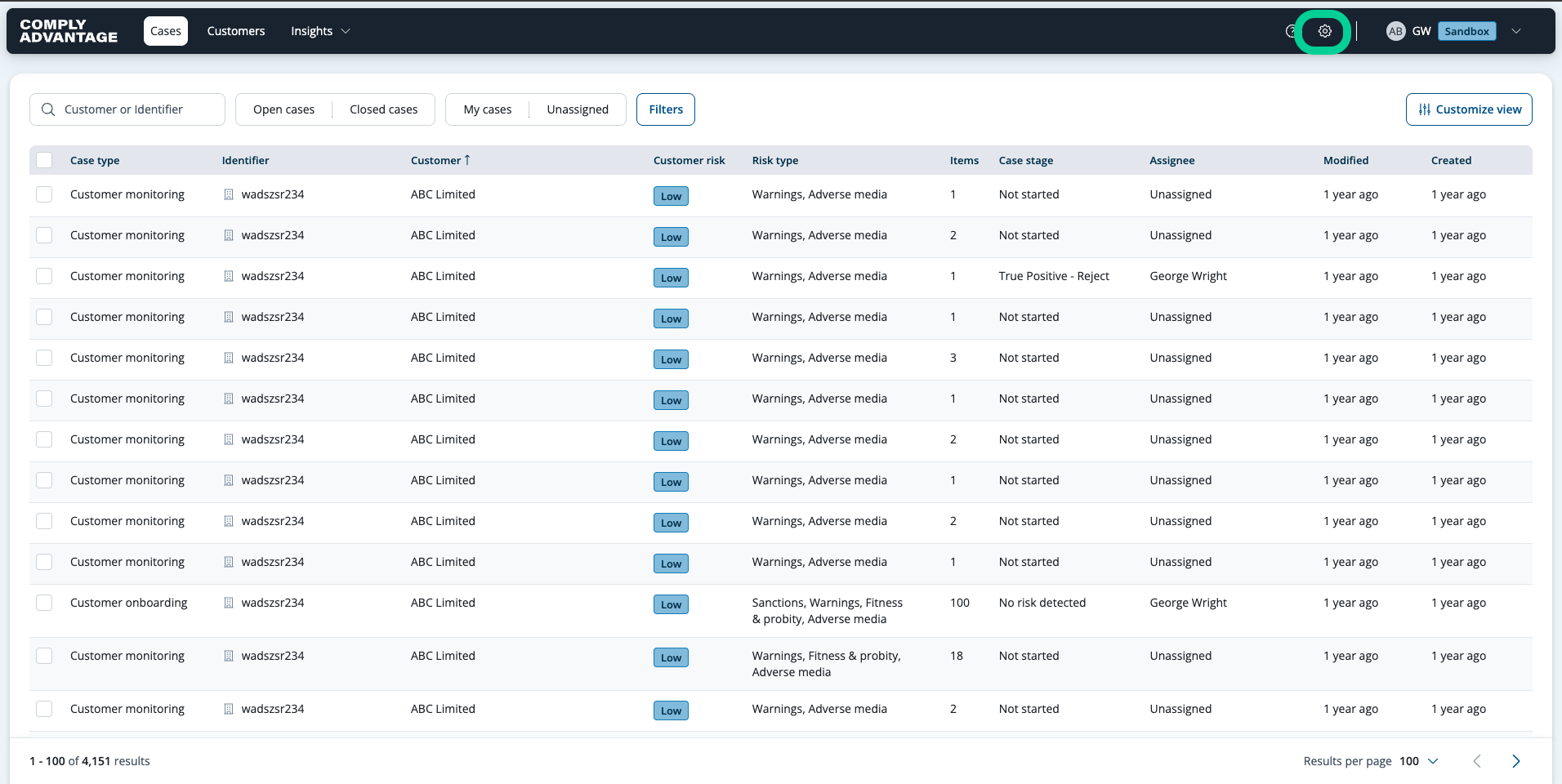Go to the next results page arrow
Image resolution: width=1562 pixels, height=784 pixels.
coord(1515,761)
